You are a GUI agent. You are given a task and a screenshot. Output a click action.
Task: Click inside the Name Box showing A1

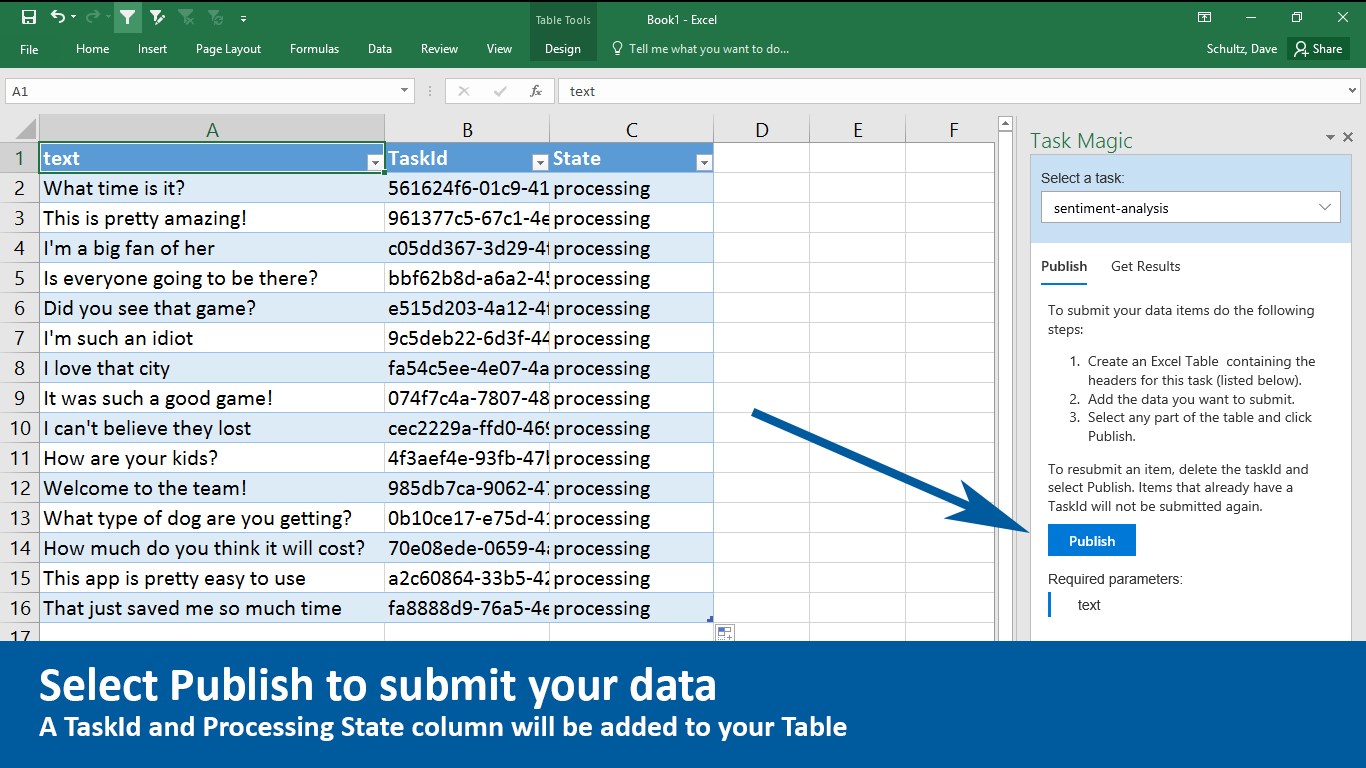201,91
